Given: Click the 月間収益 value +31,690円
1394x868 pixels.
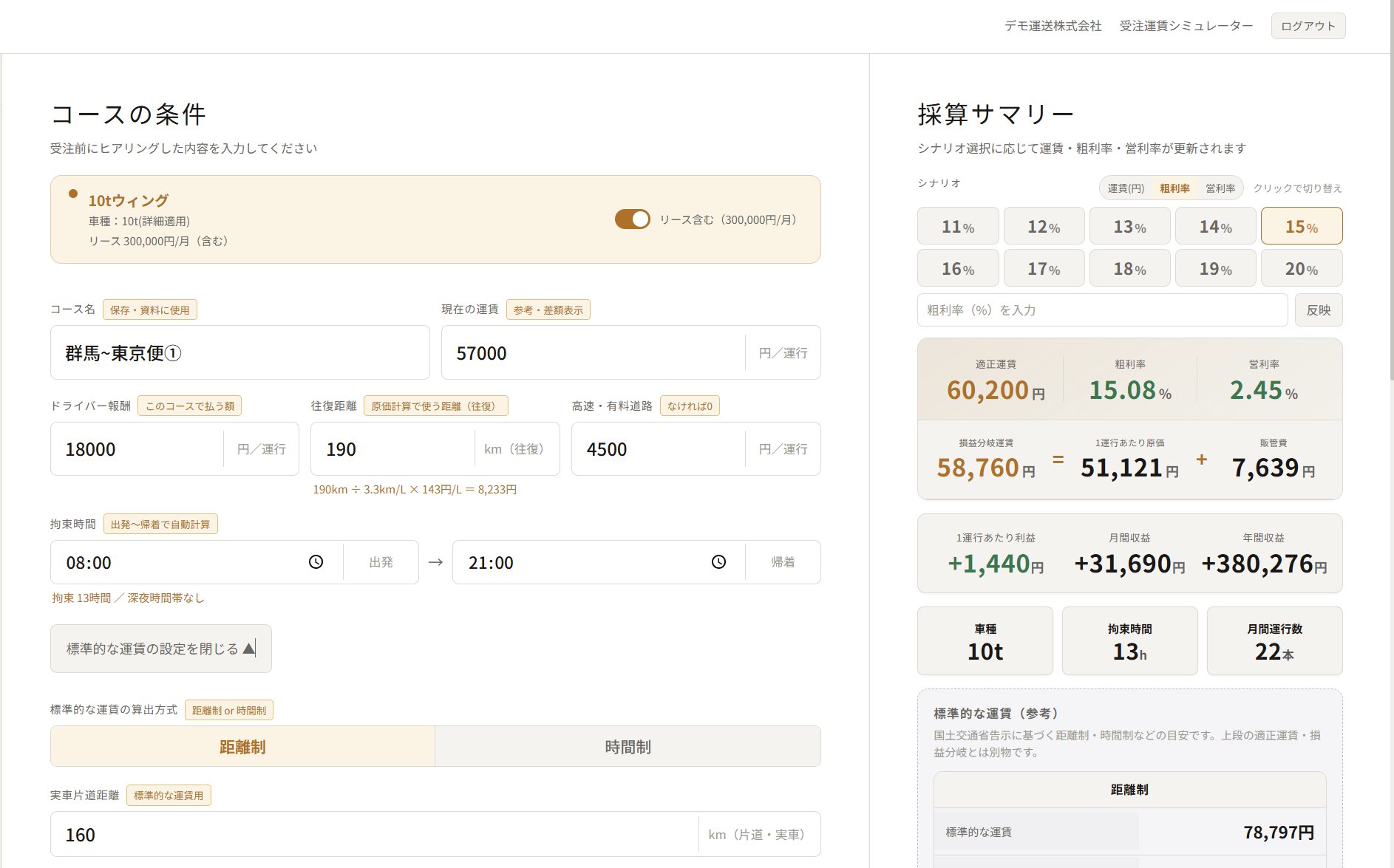Looking at the screenshot, I should [1129, 564].
